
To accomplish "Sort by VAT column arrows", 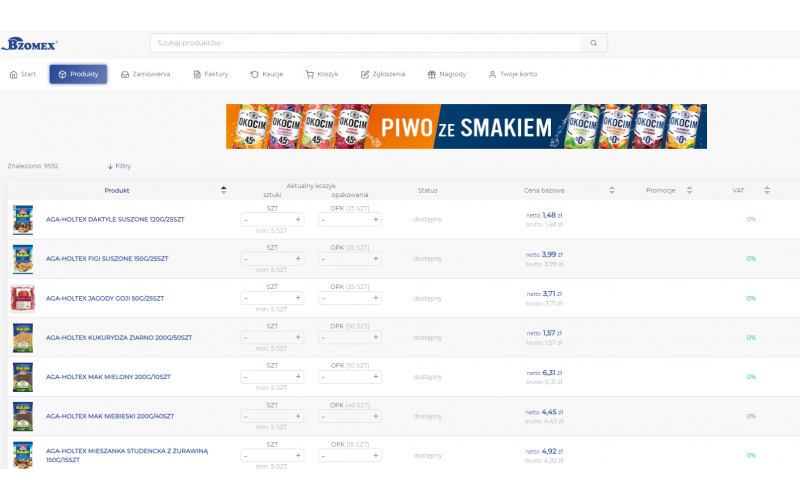I will [767, 190].
